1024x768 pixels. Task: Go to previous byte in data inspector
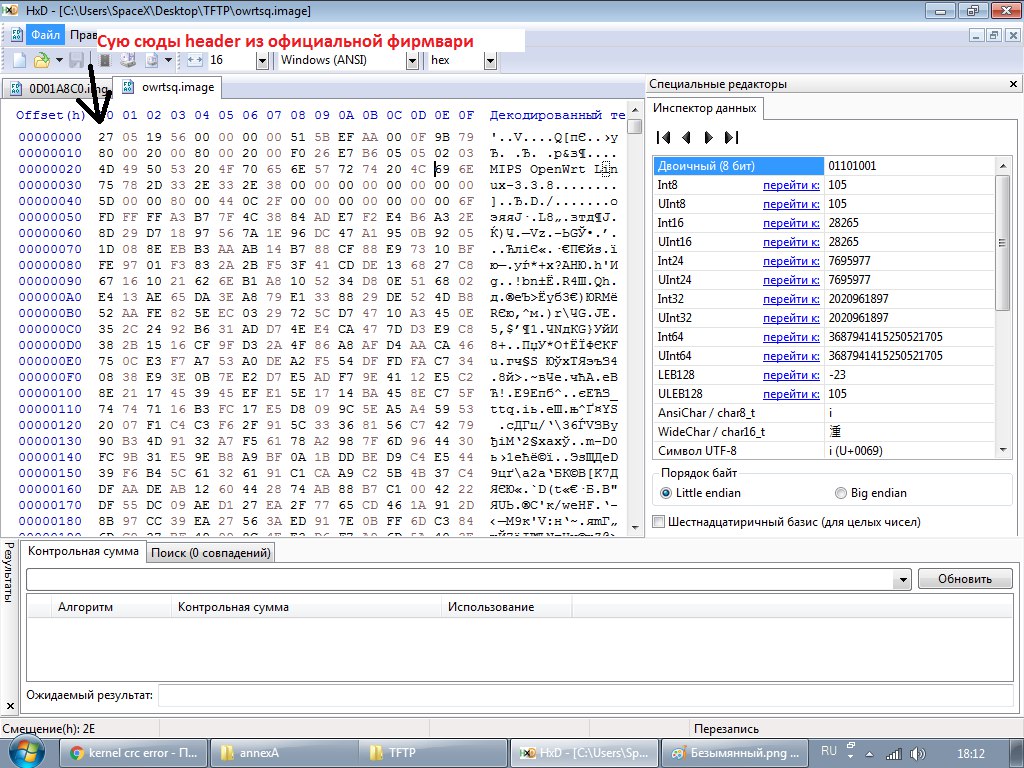[686, 137]
